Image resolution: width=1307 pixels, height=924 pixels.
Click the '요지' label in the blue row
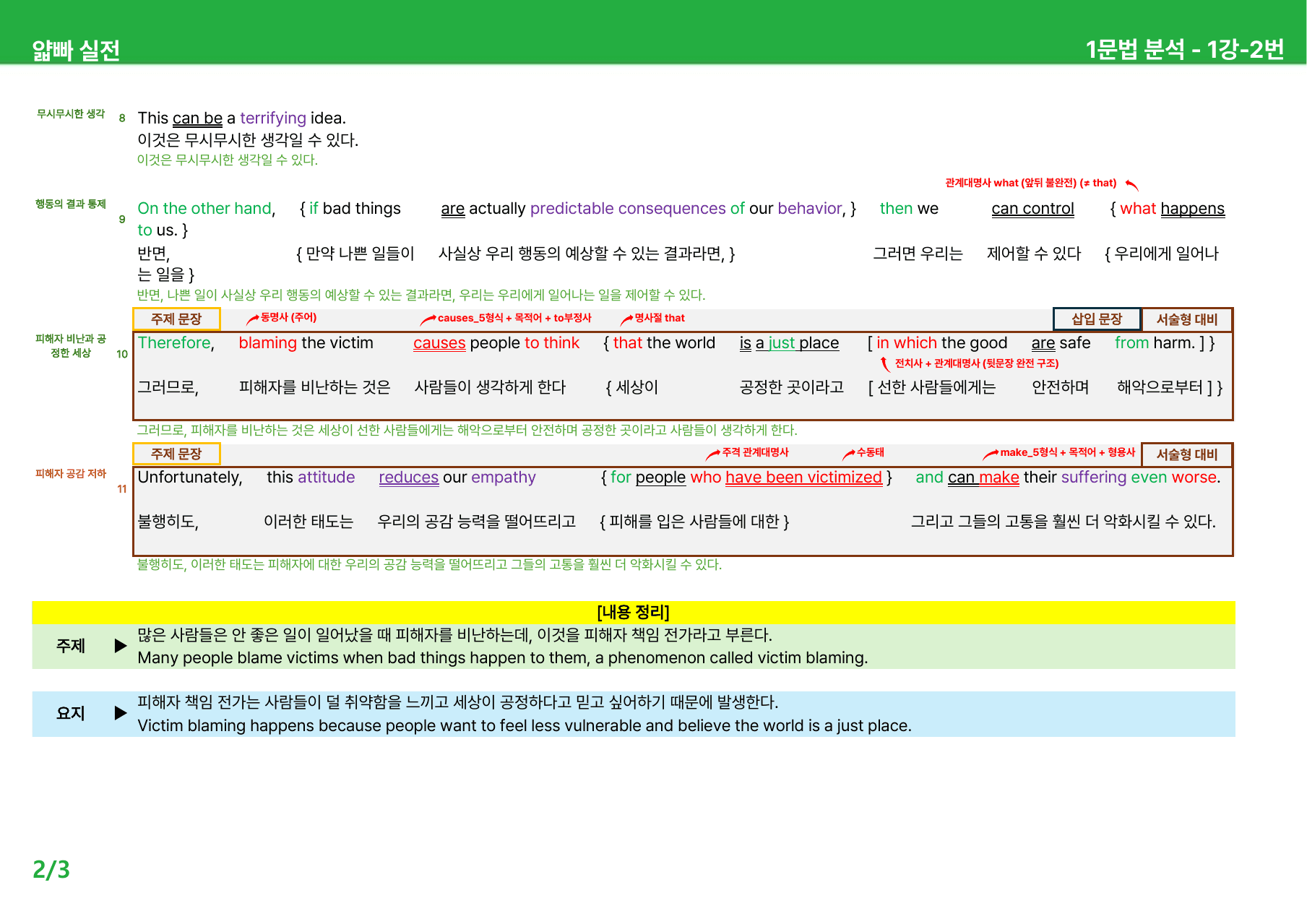[x=71, y=714]
